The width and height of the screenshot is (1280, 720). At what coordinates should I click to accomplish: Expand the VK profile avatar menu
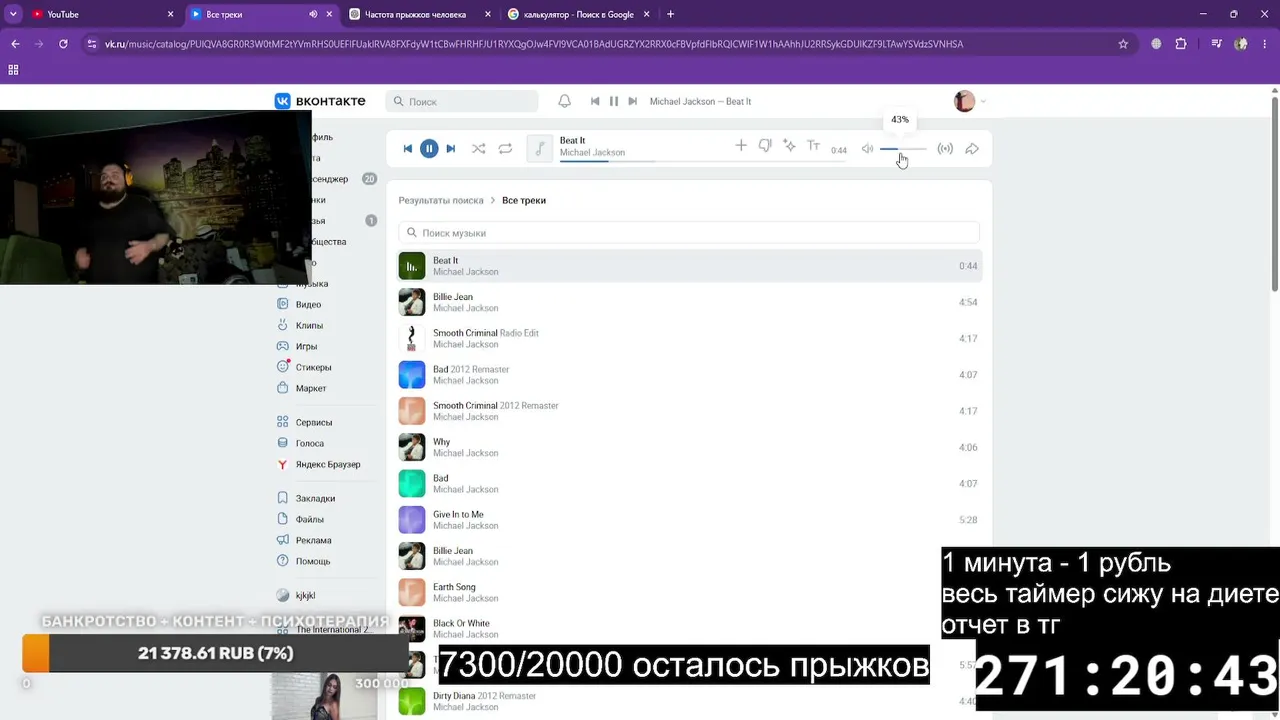point(969,101)
